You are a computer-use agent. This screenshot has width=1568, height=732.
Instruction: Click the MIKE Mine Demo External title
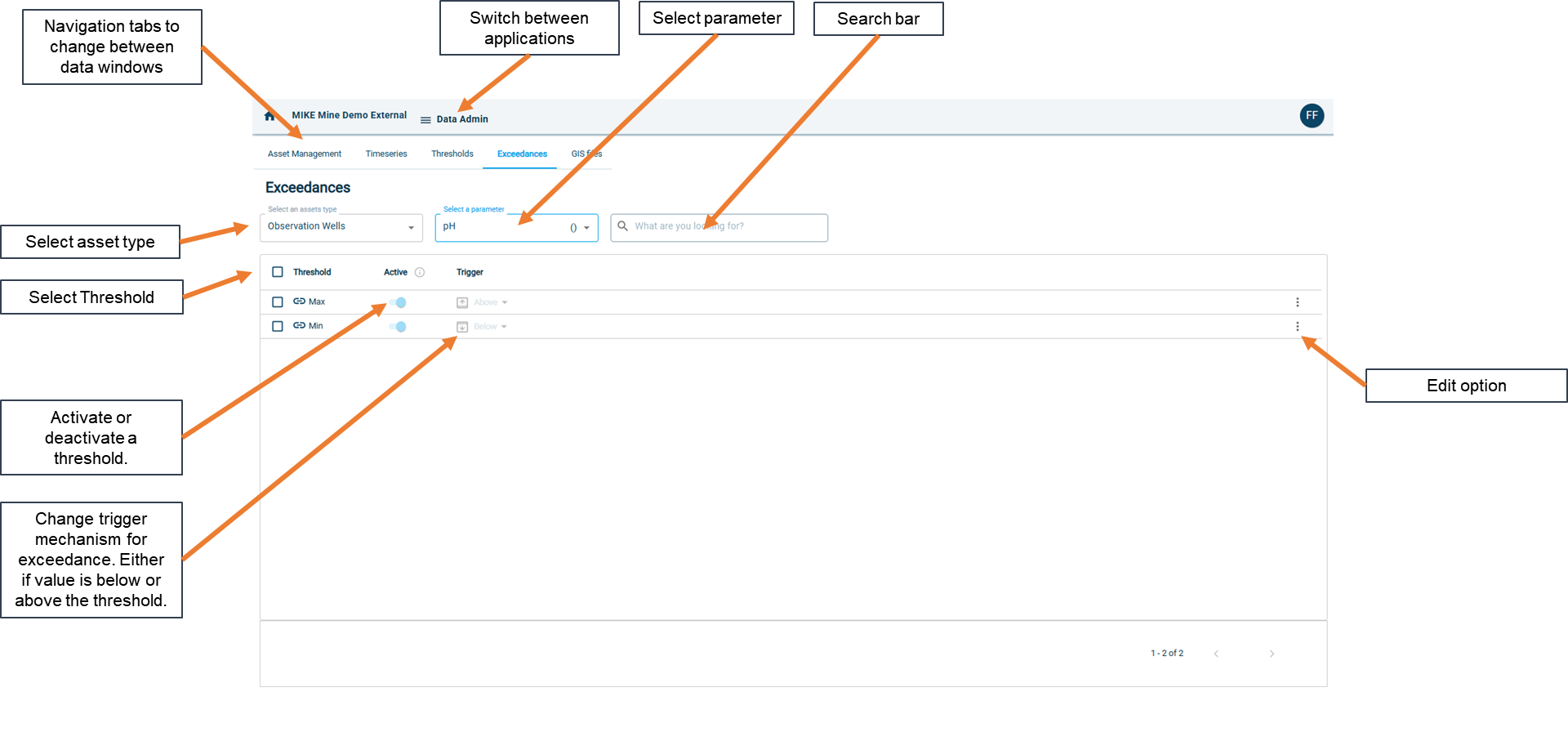(x=349, y=115)
